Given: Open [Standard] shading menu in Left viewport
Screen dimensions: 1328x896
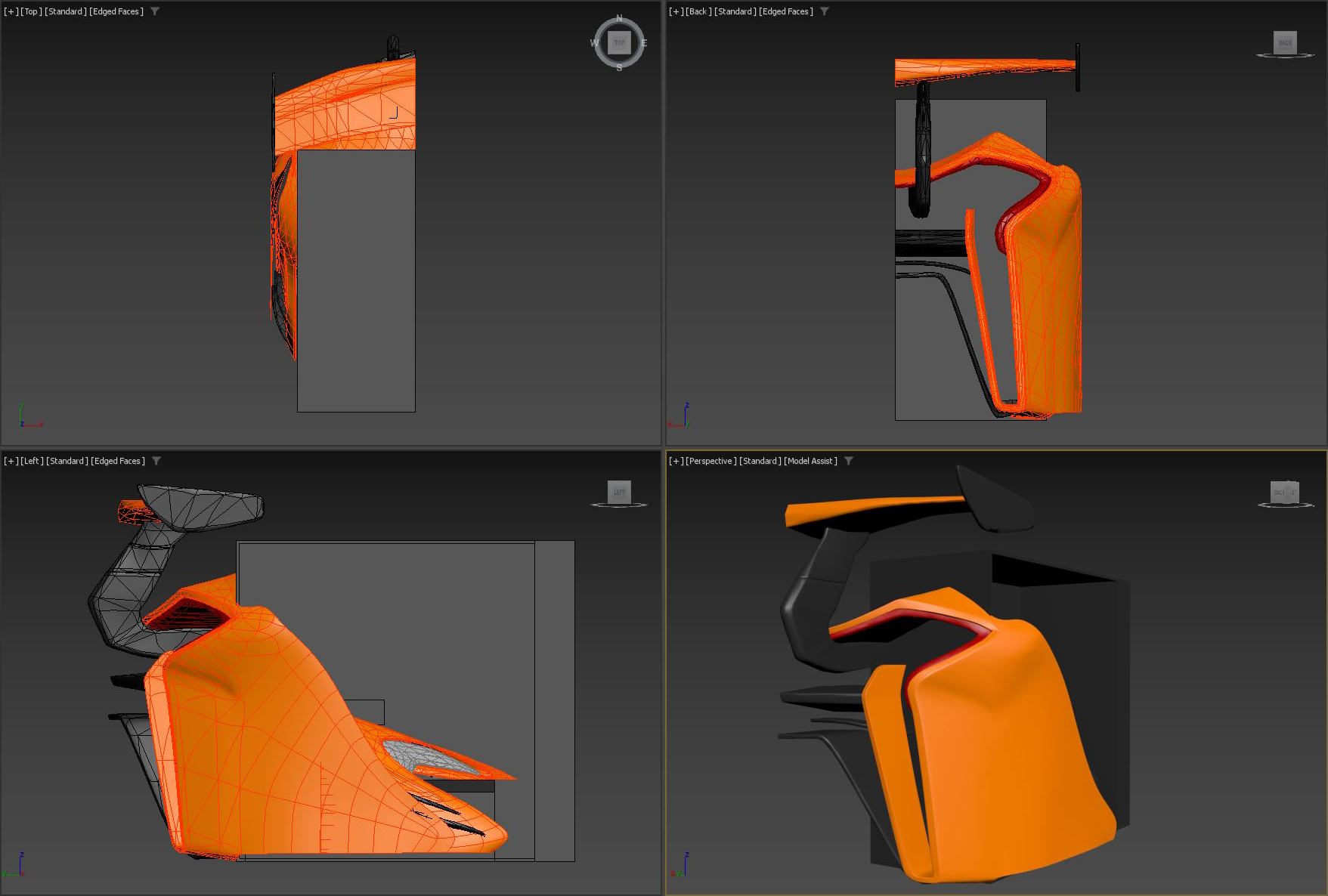Looking at the screenshot, I should tap(67, 461).
